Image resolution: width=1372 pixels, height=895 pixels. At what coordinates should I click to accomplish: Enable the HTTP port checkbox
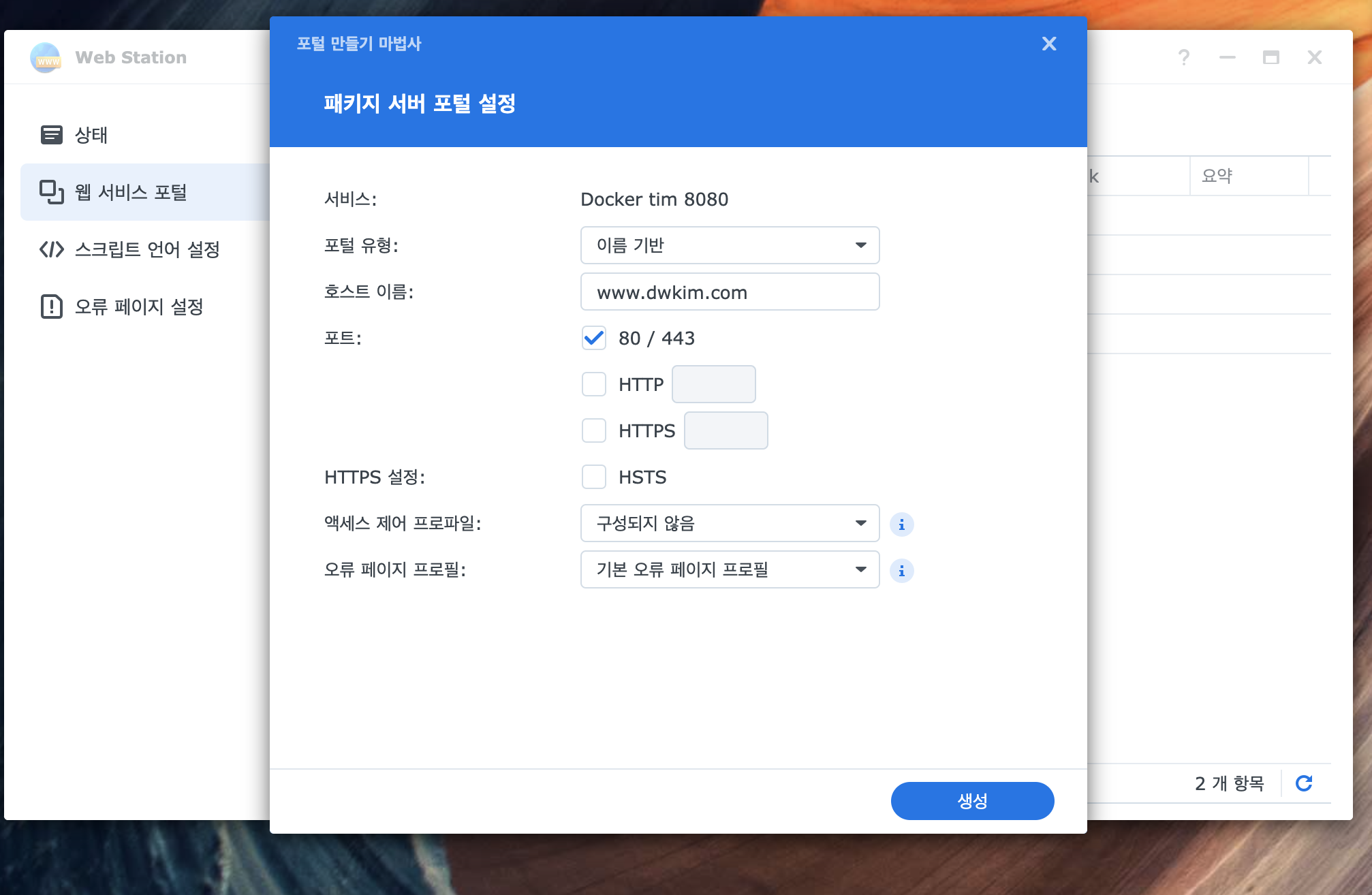coord(594,384)
